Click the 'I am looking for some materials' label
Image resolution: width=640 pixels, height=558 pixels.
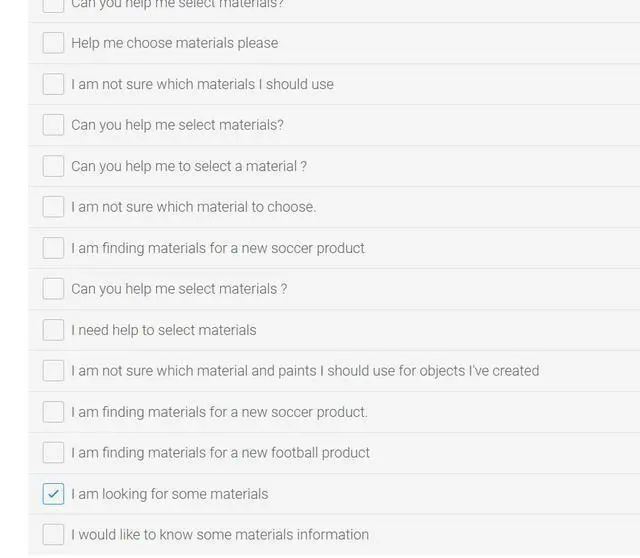pos(169,494)
